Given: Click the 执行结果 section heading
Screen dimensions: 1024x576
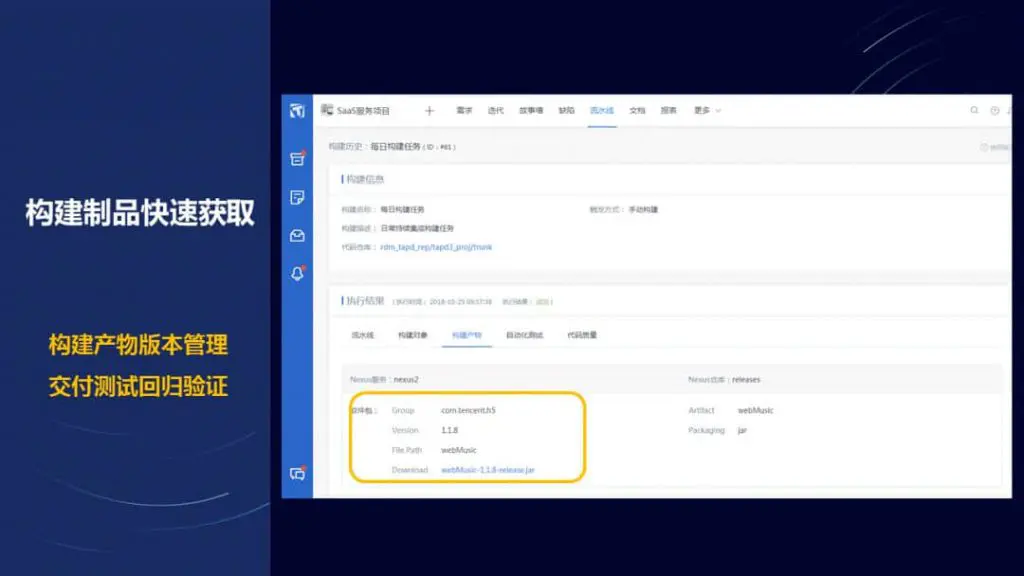Looking at the screenshot, I should [x=365, y=301].
